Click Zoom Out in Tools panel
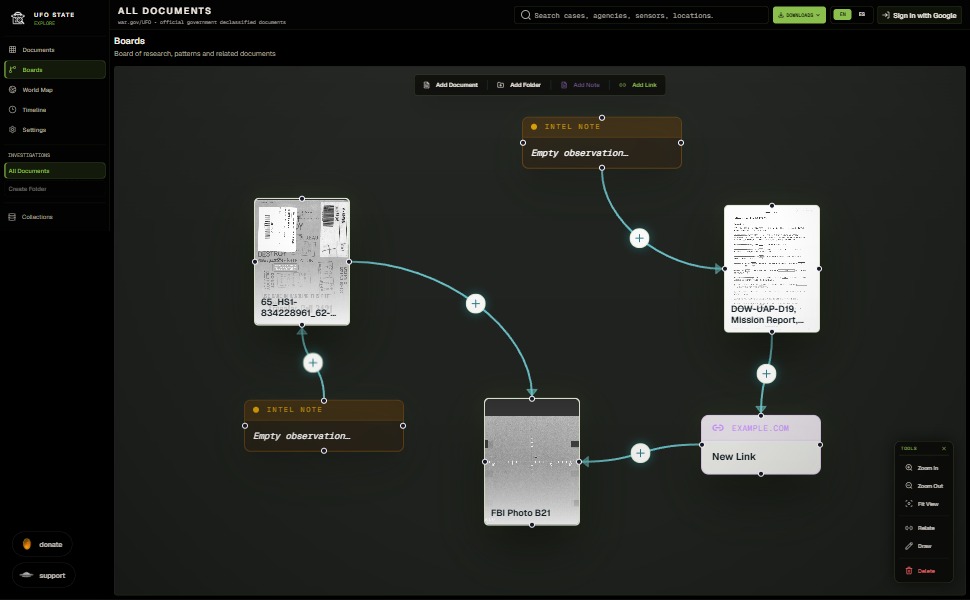Viewport: 970px width, 600px height. pos(923,486)
